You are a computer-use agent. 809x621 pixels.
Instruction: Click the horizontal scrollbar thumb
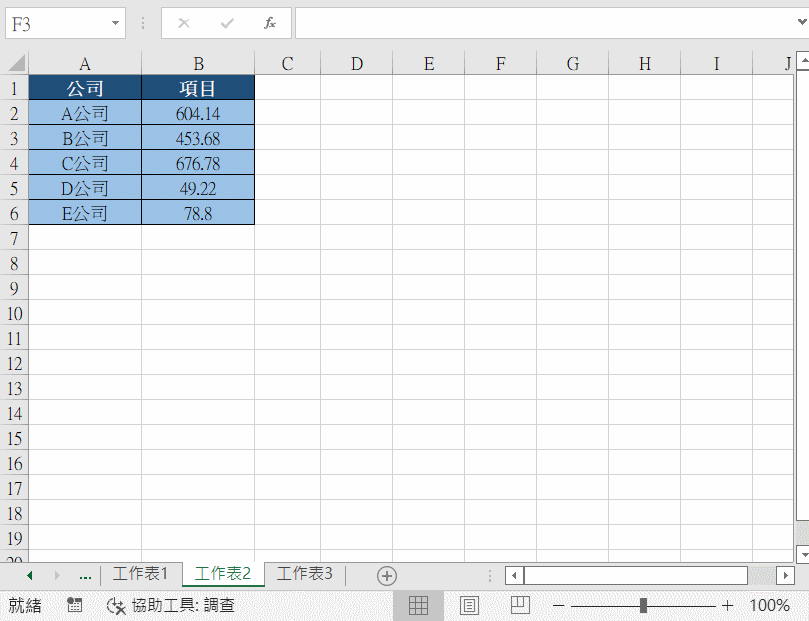(636, 575)
